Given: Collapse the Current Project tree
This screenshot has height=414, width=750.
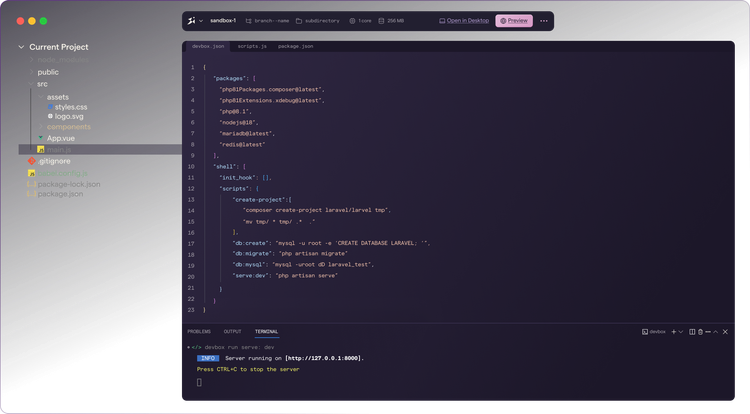Looking at the screenshot, I should [x=21, y=47].
